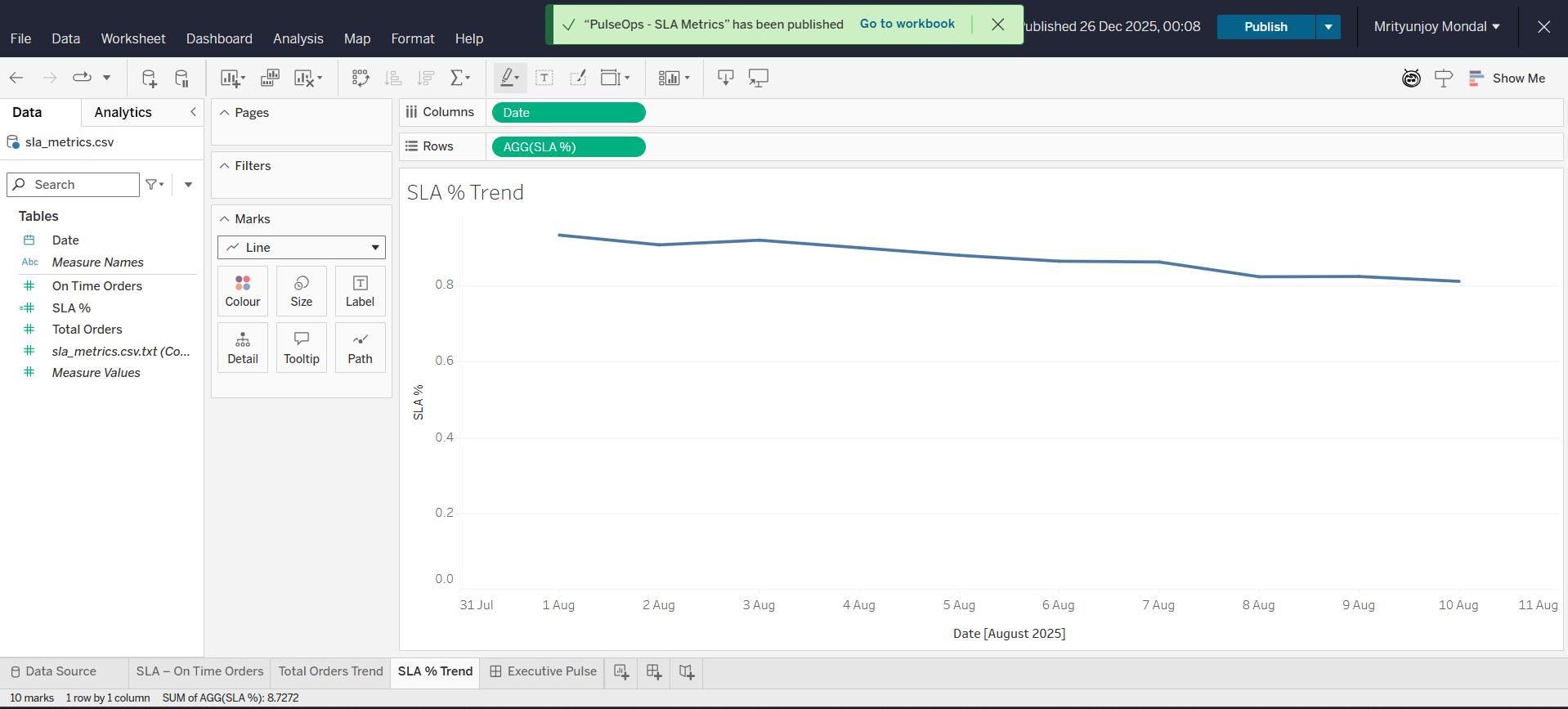Collapse the Pages shelf
The image size is (1568, 709).
point(224,112)
